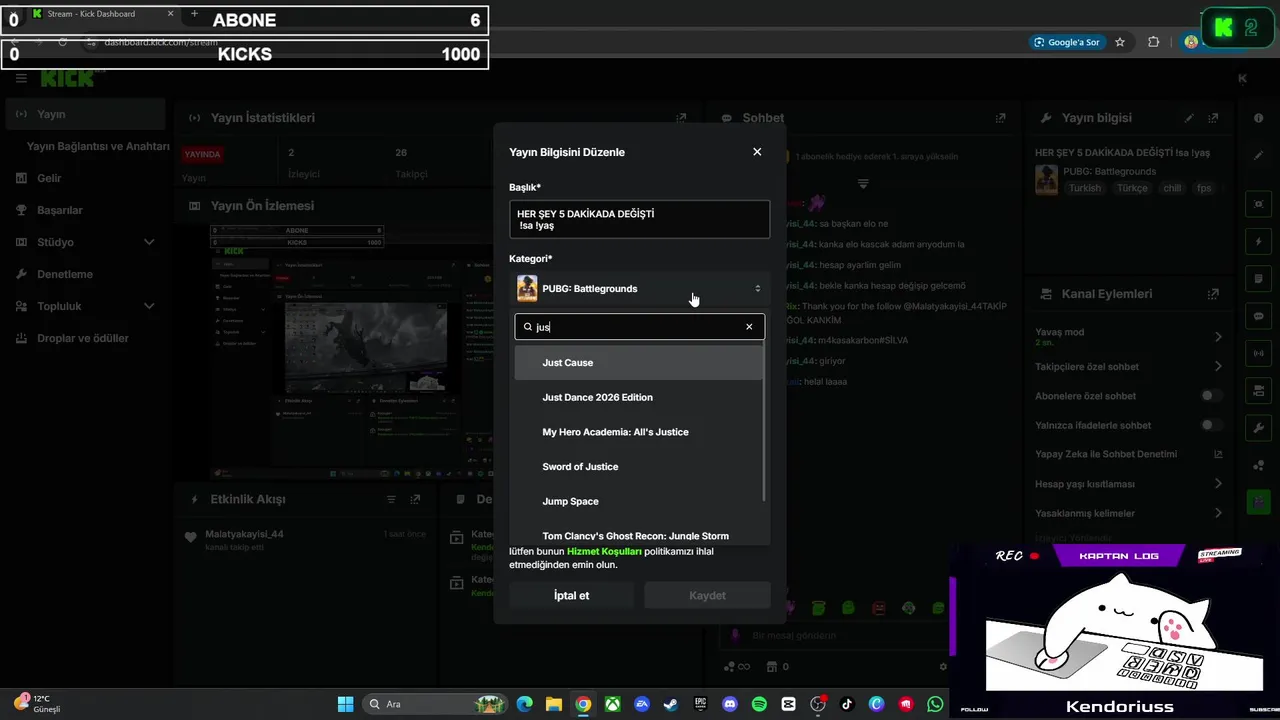
Task: Open Epic Games Launcher from taskbar
Action: coord(700,704)
